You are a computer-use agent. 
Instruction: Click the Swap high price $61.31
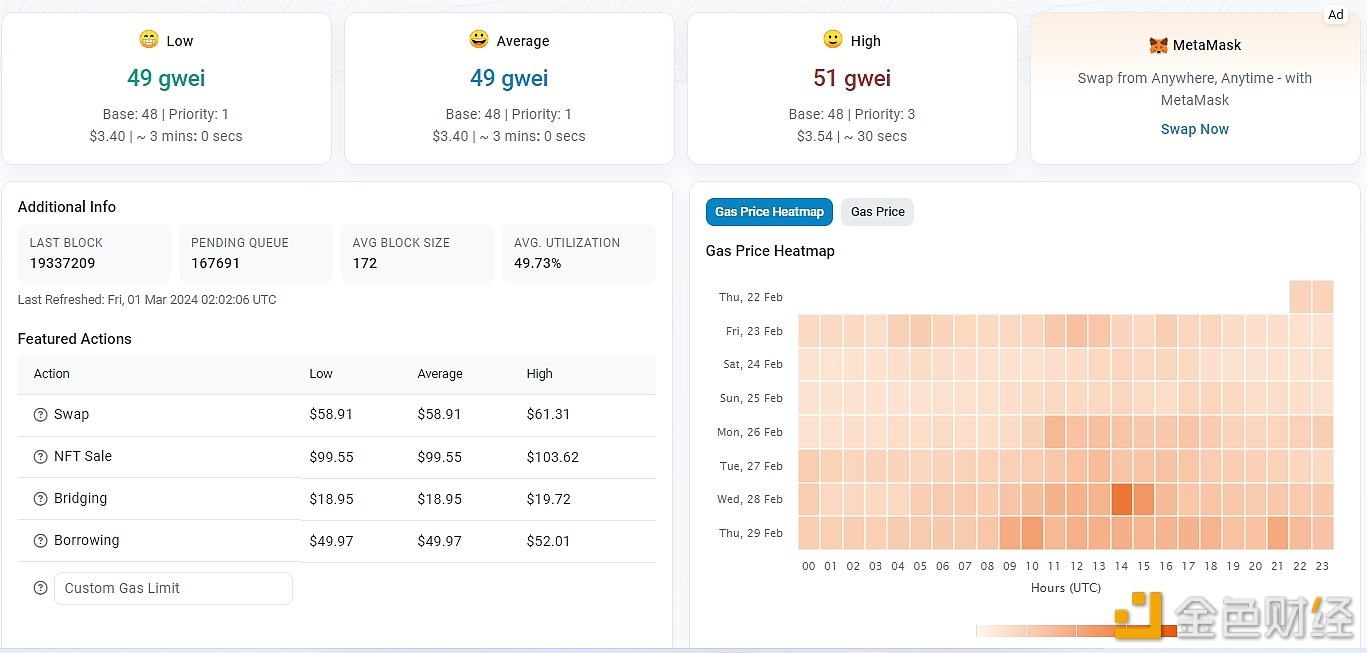tap(548, 414)
